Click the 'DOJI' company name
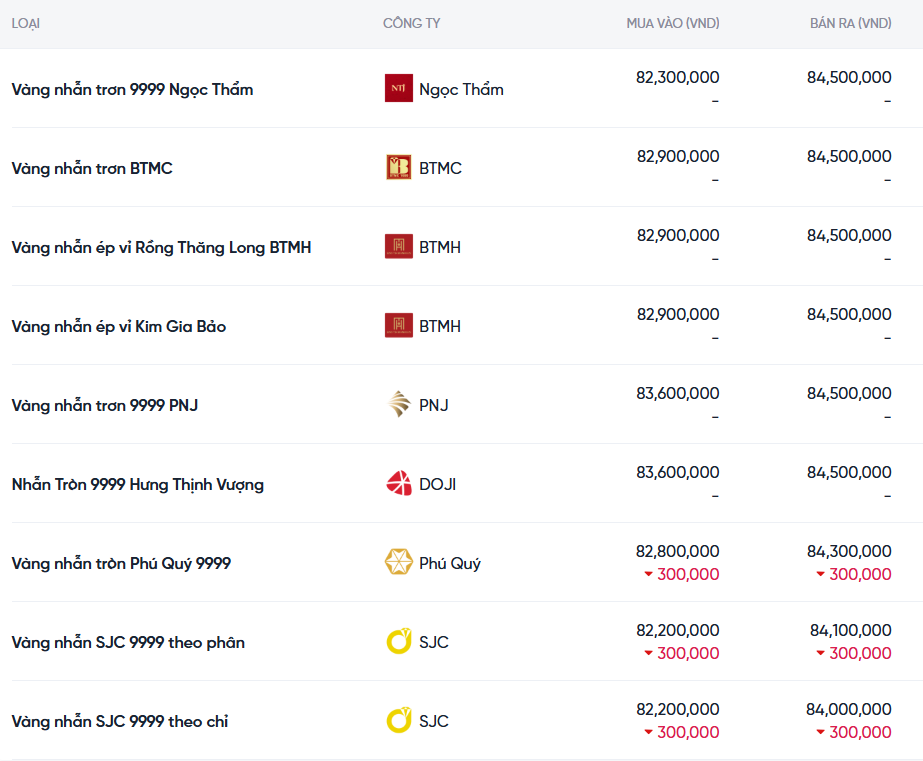The width and height of the screenshot is (923, 761). click(437, 484)
